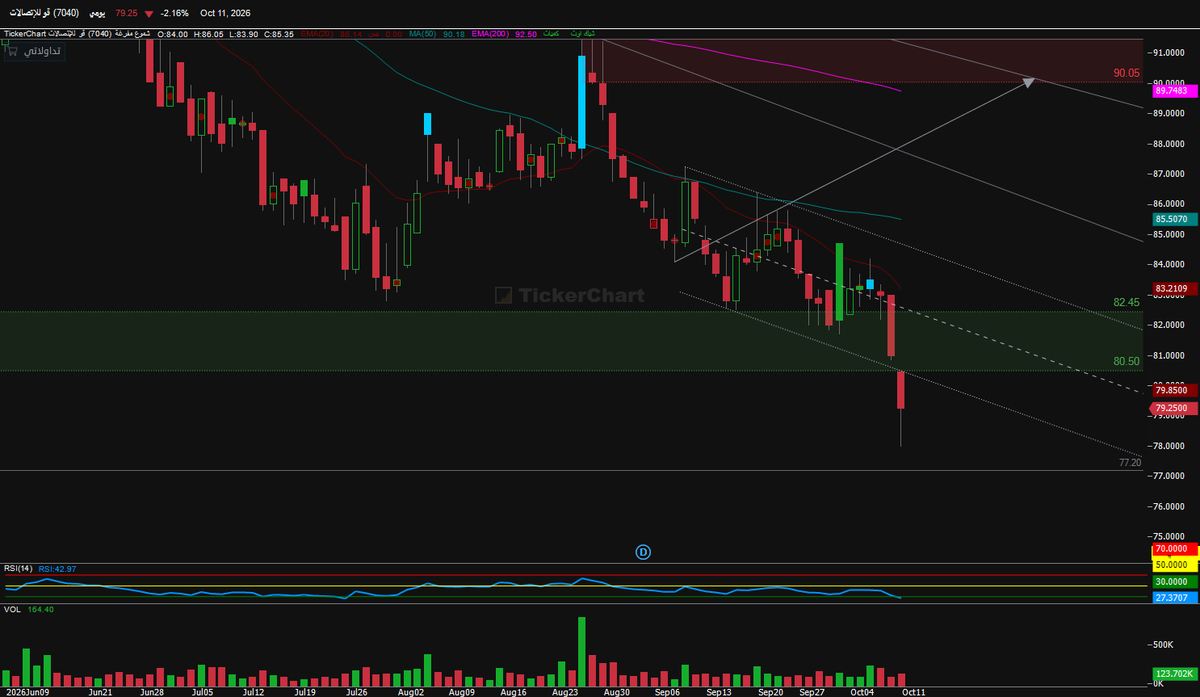Click the H:86.05 high value
Viewport: 1200px width, 697px height.
click(x=210, y=34)
